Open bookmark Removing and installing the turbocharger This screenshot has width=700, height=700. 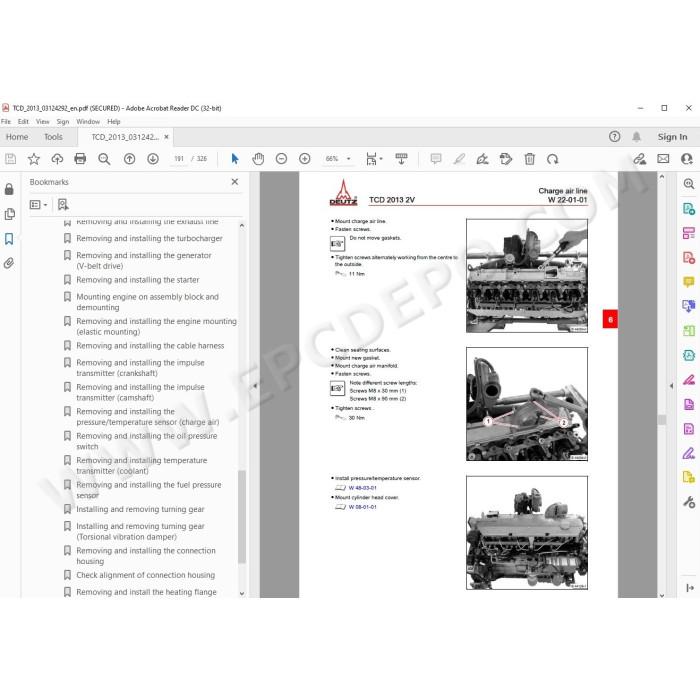[x=149, y=238]
